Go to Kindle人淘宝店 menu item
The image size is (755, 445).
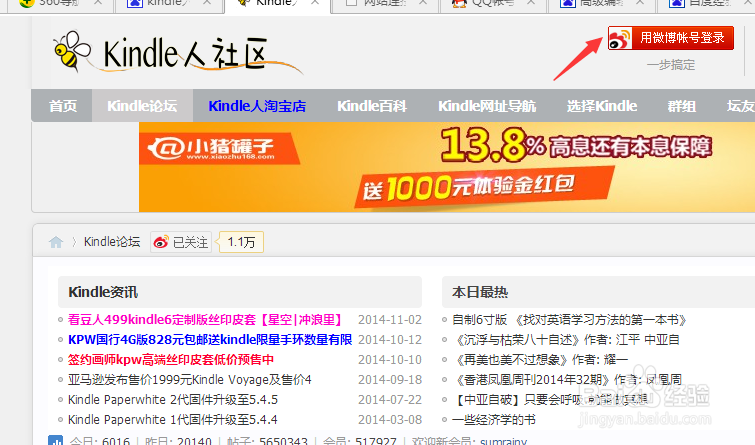[x=257, y=106]
